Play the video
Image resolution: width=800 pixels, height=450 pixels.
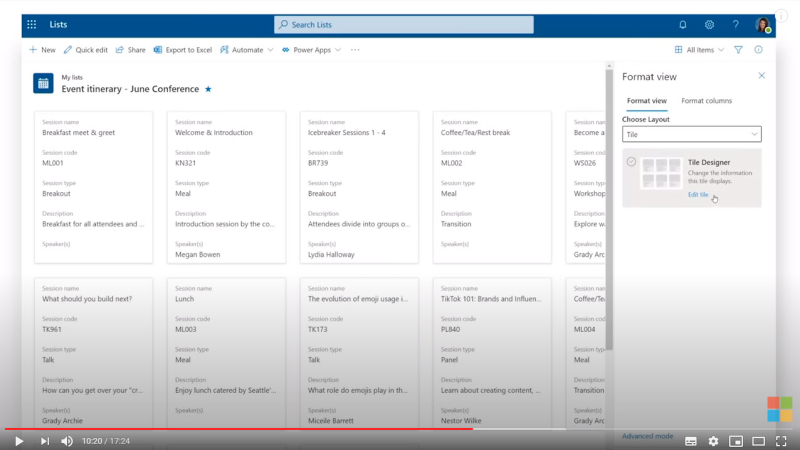[x=19, y=441]
